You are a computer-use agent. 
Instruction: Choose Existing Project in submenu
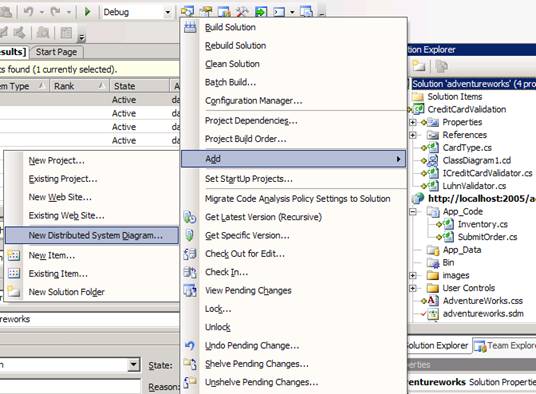tap(63, 179)
